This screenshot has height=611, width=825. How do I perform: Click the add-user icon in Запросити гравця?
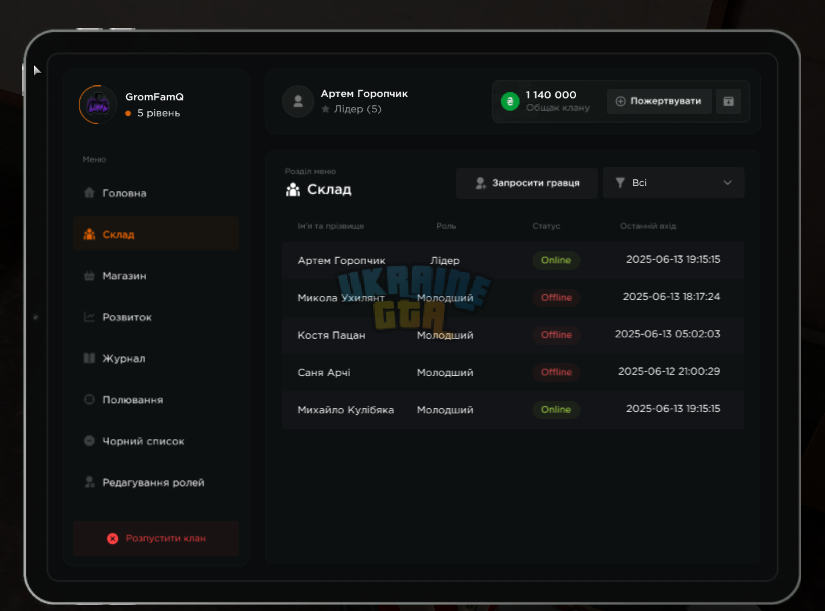pyautogui.click(x=480, y=183)
